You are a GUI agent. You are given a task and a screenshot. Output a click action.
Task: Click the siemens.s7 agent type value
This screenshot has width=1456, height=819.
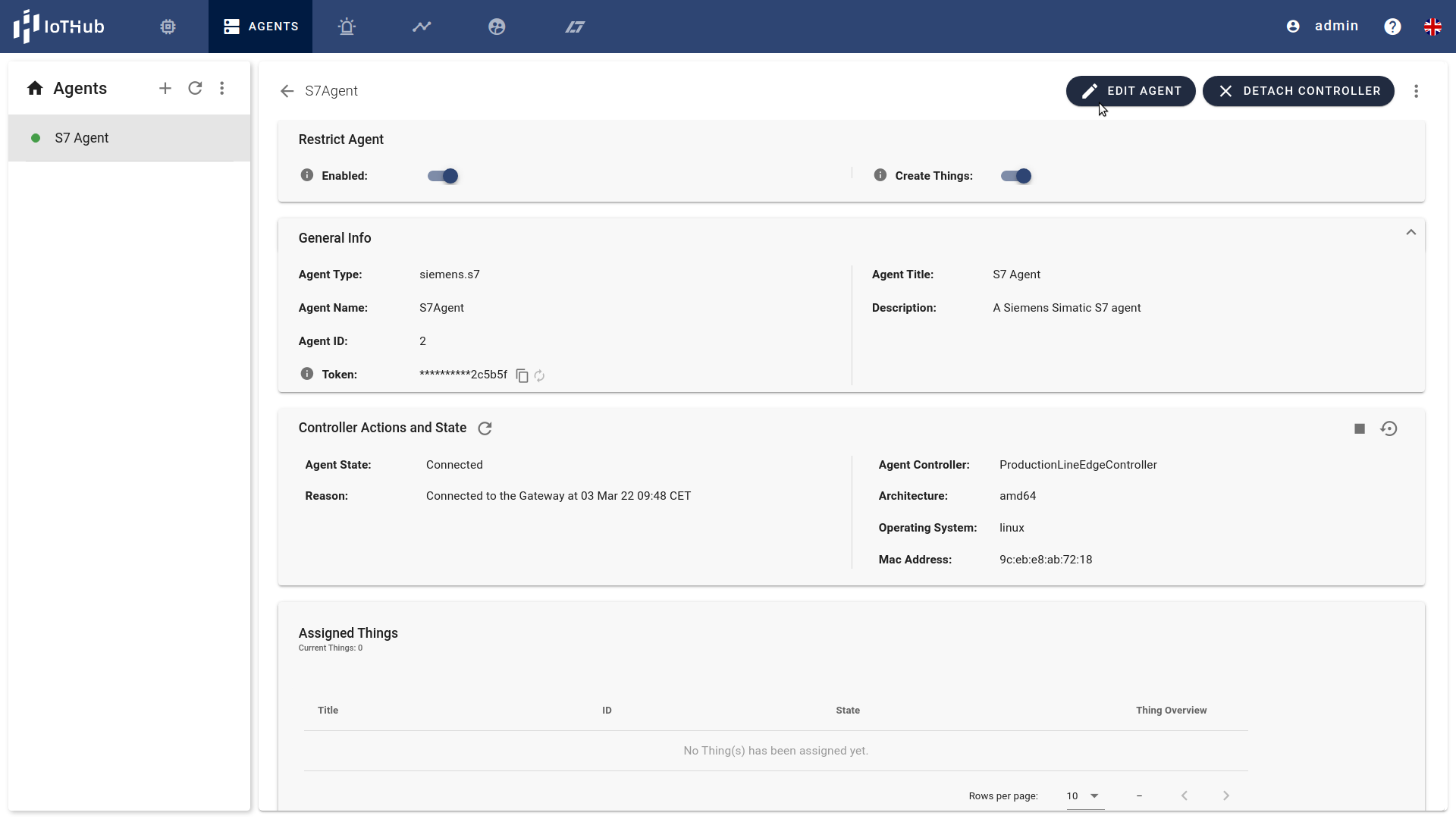pyautogui.click(x=450, y=275)
